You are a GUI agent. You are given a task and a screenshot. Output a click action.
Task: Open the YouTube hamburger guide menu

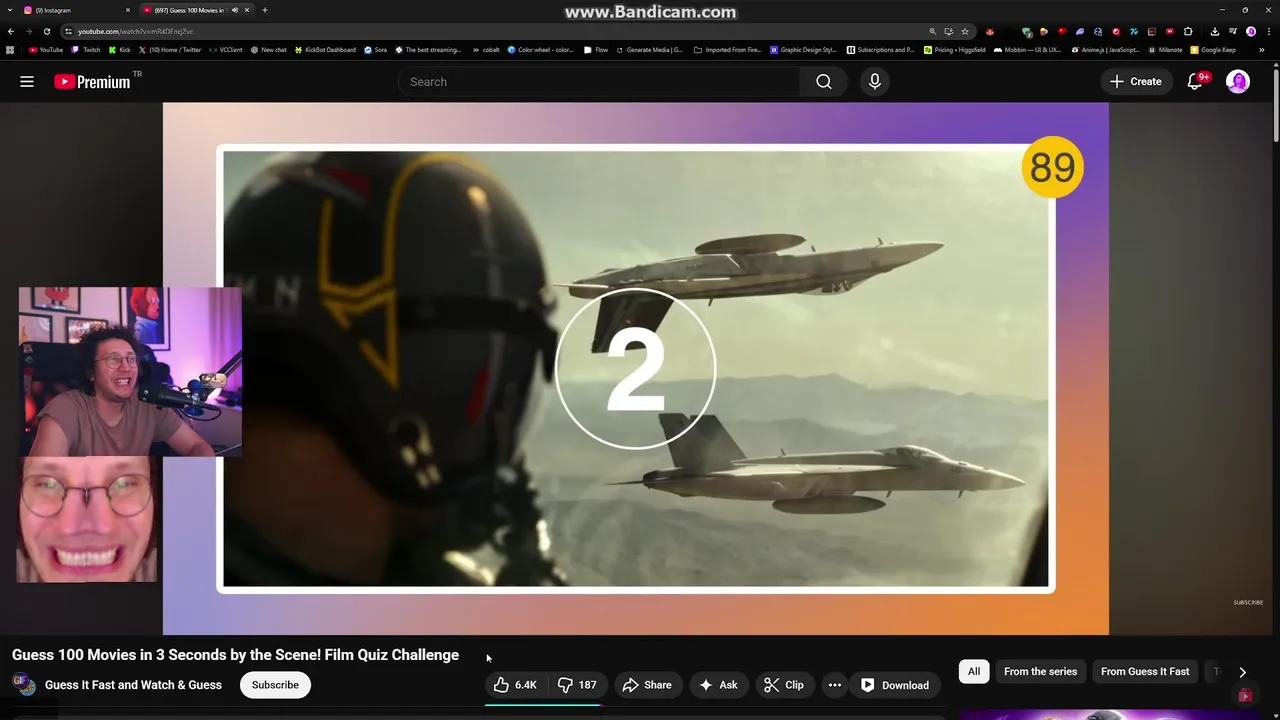27,82
